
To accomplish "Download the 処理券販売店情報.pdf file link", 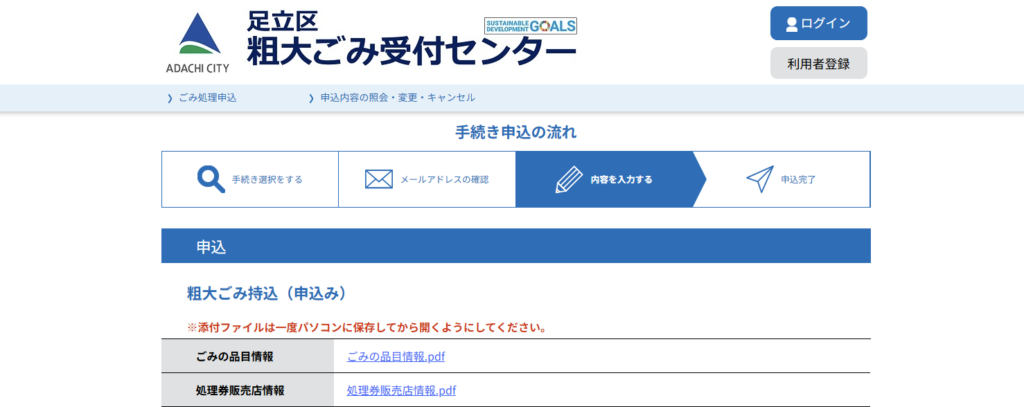I will [401, 390].
